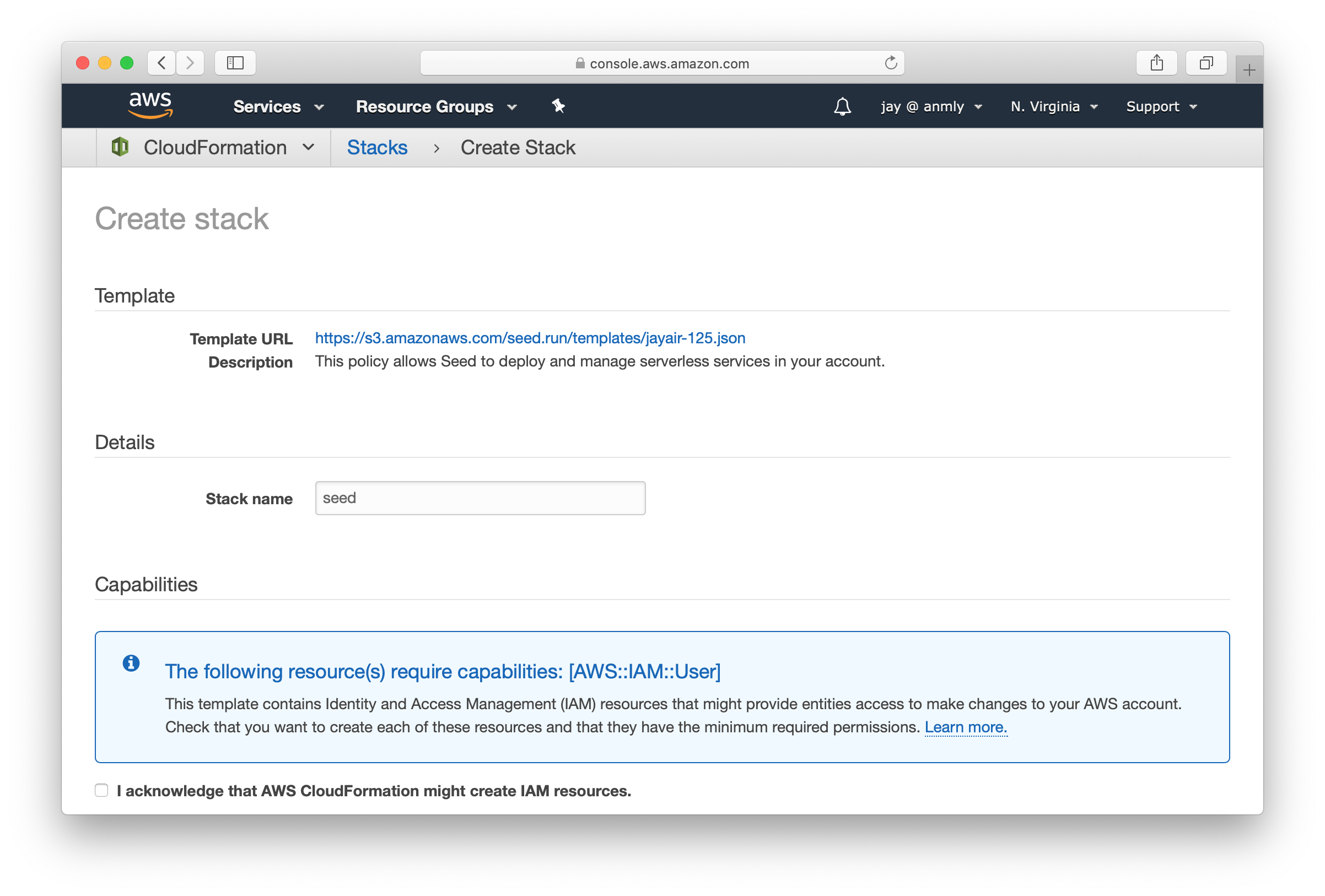Open the N. Virginia region menu
This screenshot has height=896, width=1325.
pos(1054,106)
